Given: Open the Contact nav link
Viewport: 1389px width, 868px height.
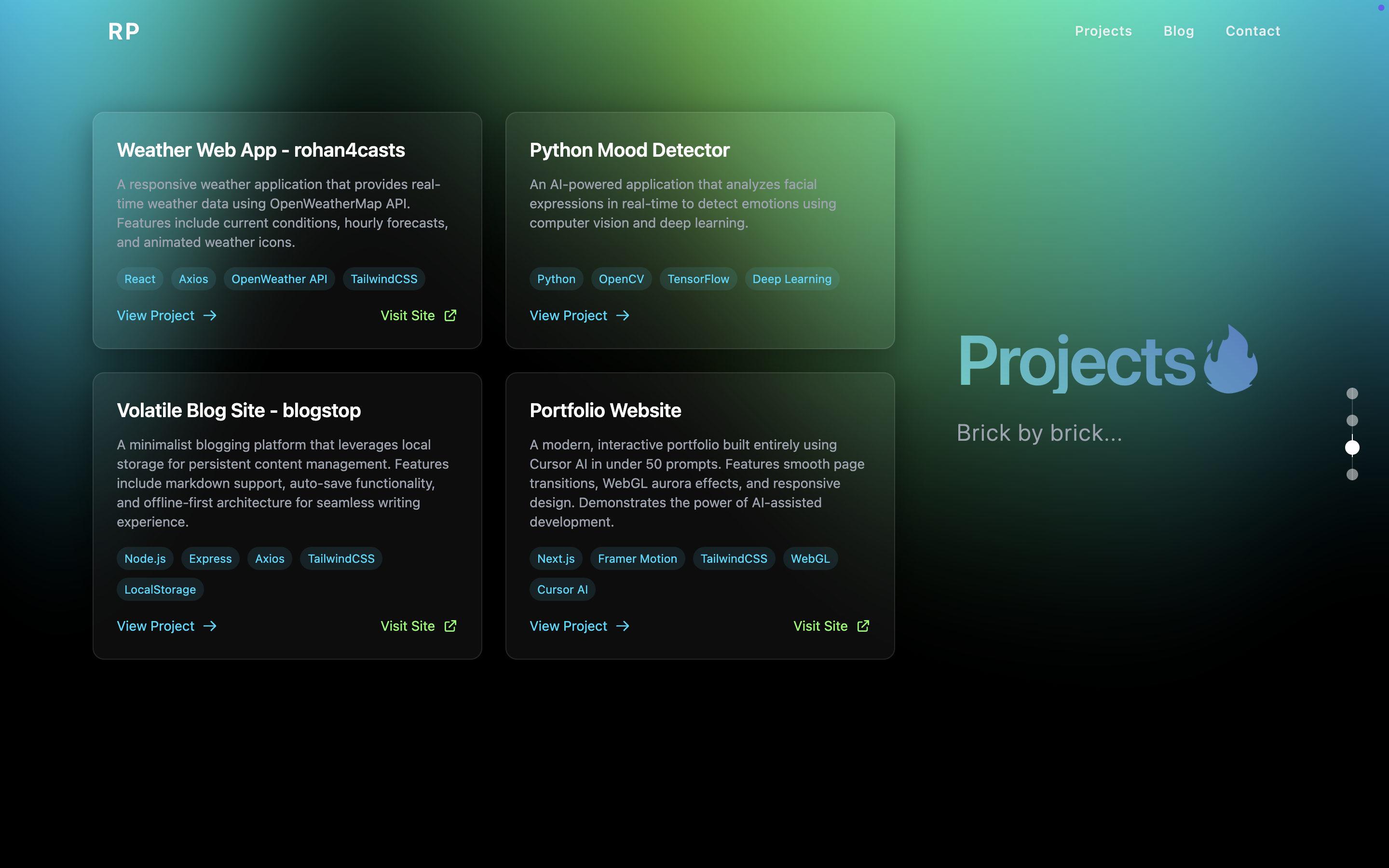Looking at the screenshot, I should pos(1253,31).
